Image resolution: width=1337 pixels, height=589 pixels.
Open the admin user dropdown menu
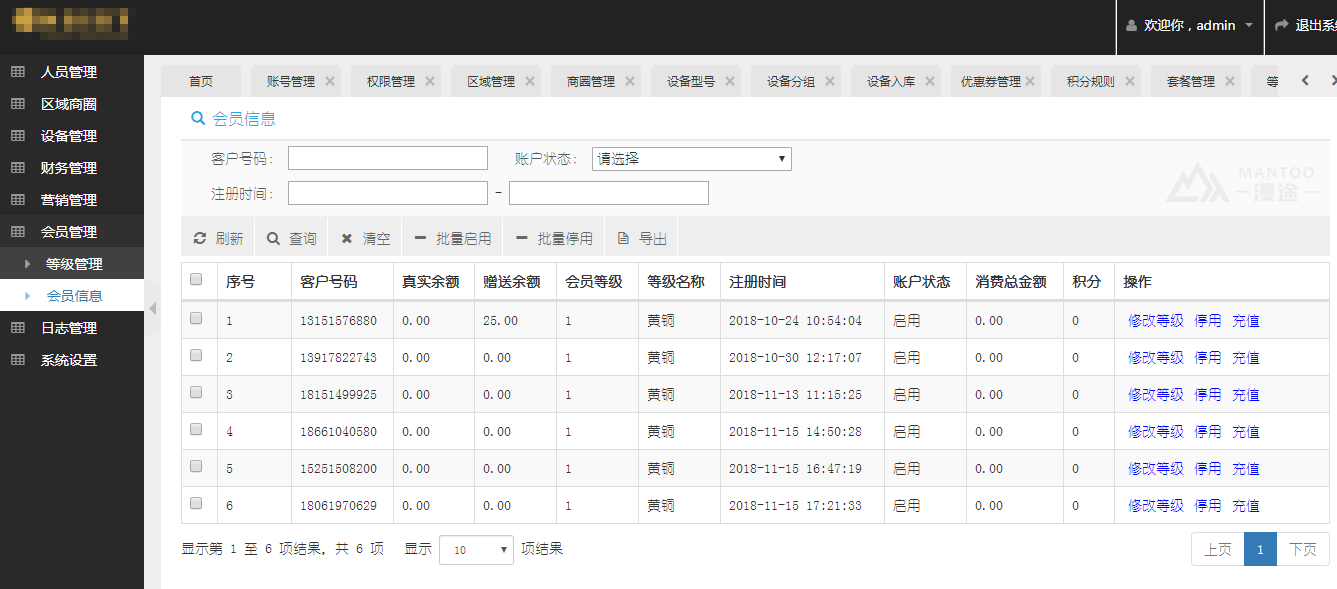[1189, 25]
